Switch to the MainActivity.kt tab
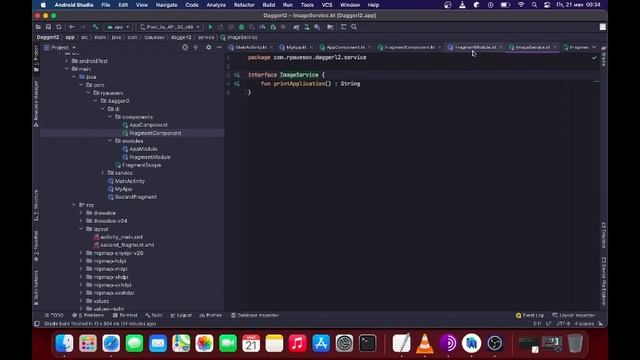Image resolution: width=640 pixels, height=360 pixels. (251, 47)
